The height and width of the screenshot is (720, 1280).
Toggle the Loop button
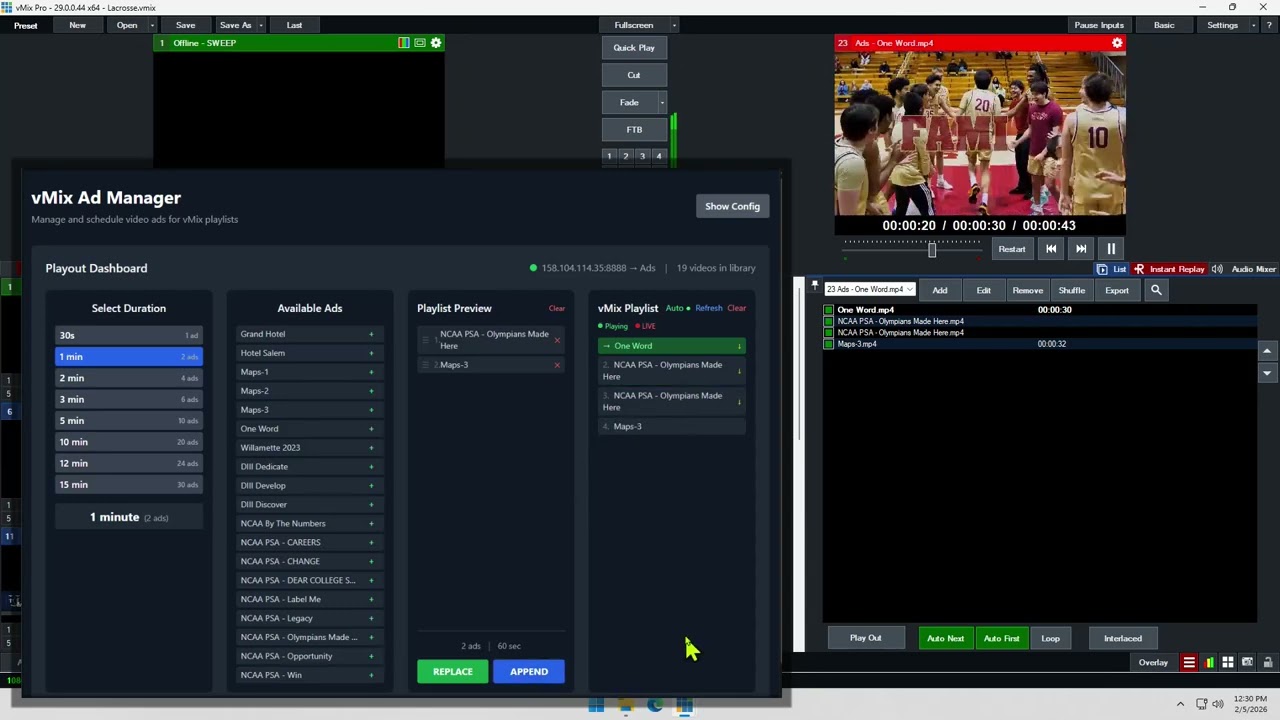click(1050, 638)
